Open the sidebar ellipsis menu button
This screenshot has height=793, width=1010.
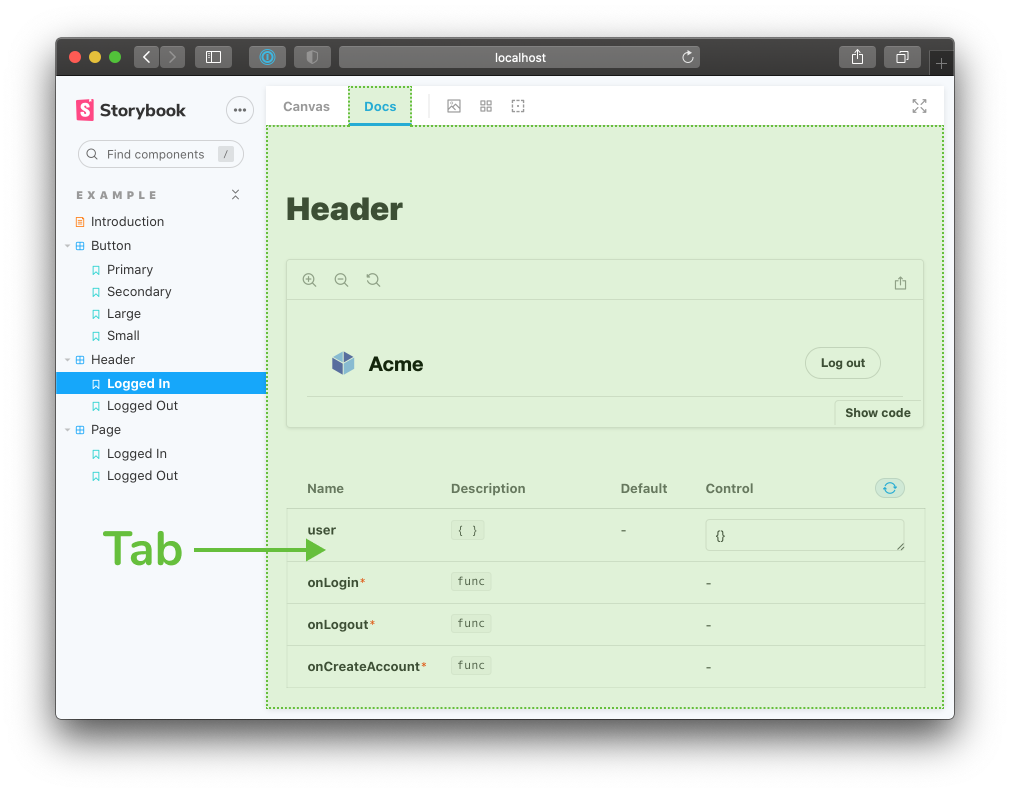point(240,110)
